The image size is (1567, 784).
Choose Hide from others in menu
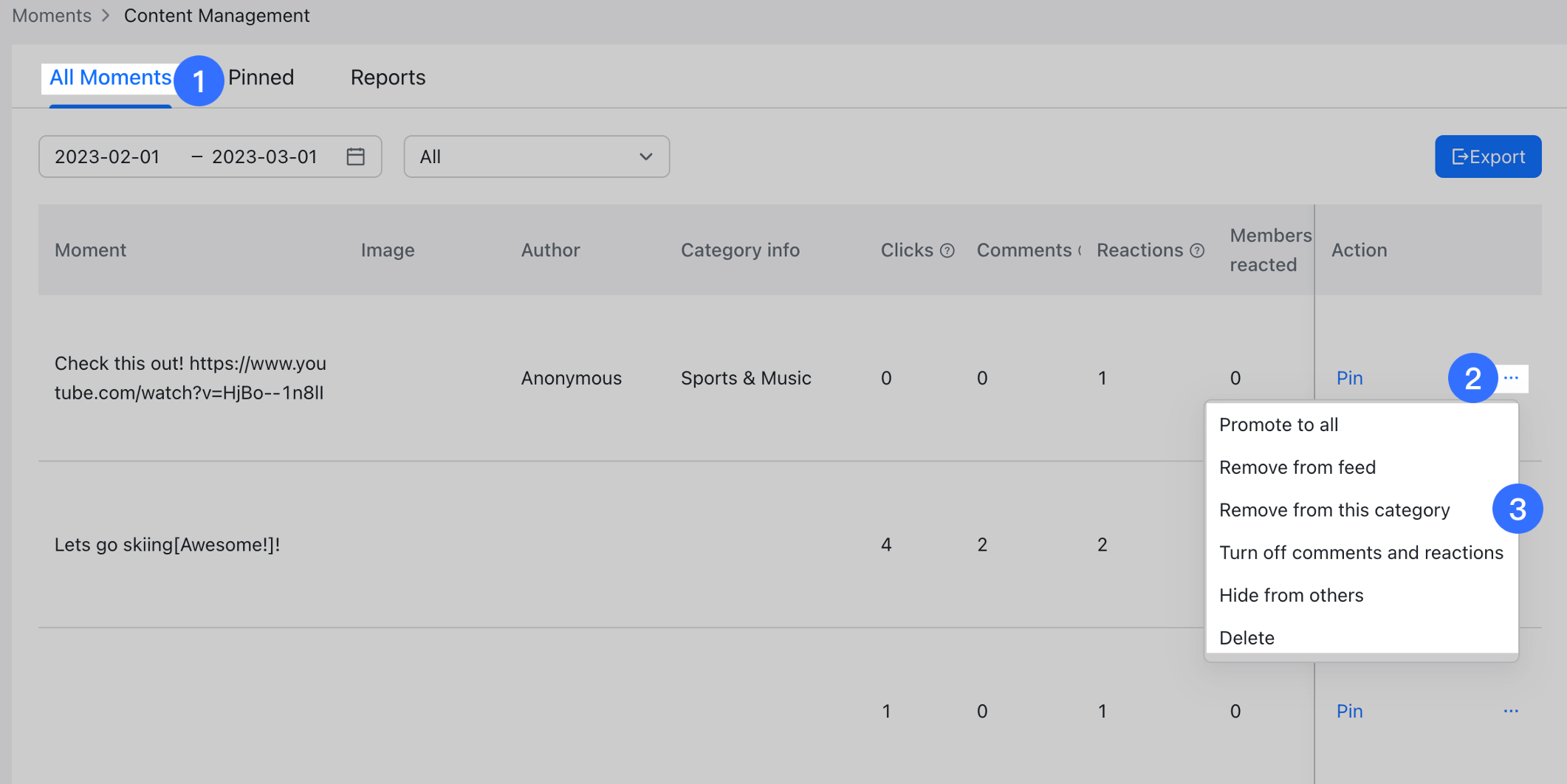1291,595
